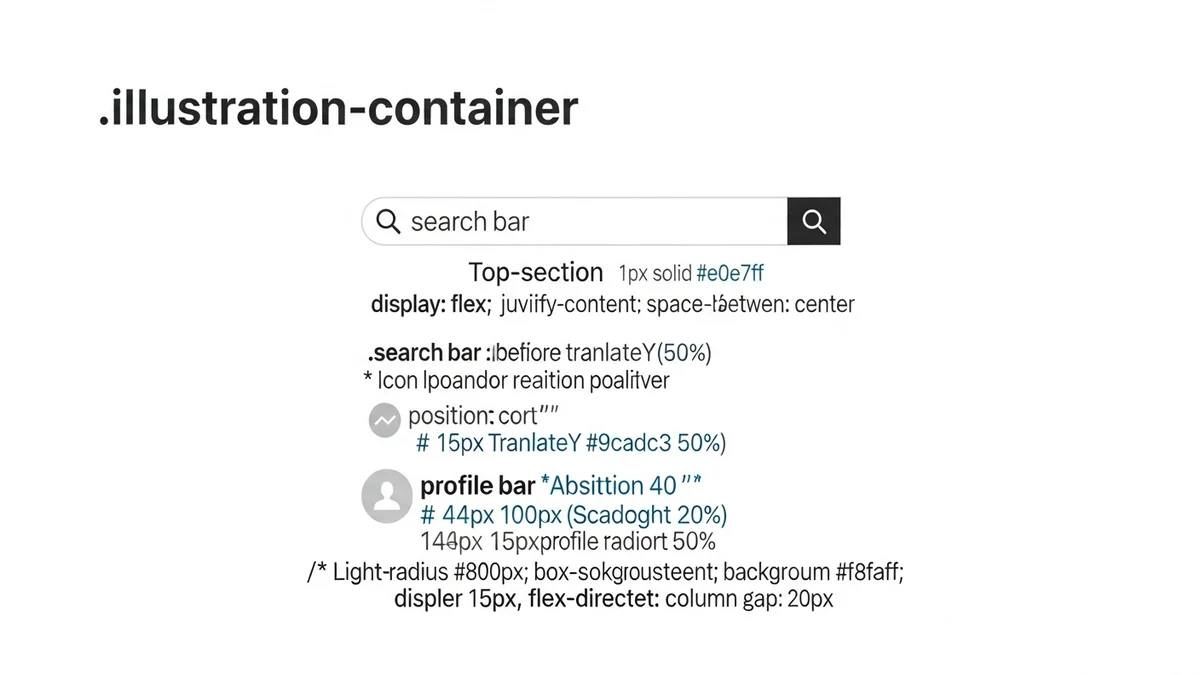Click the display: flex property line
Image resolution: width=1200 pixels, height=675 pixels.
click(612, 304)
